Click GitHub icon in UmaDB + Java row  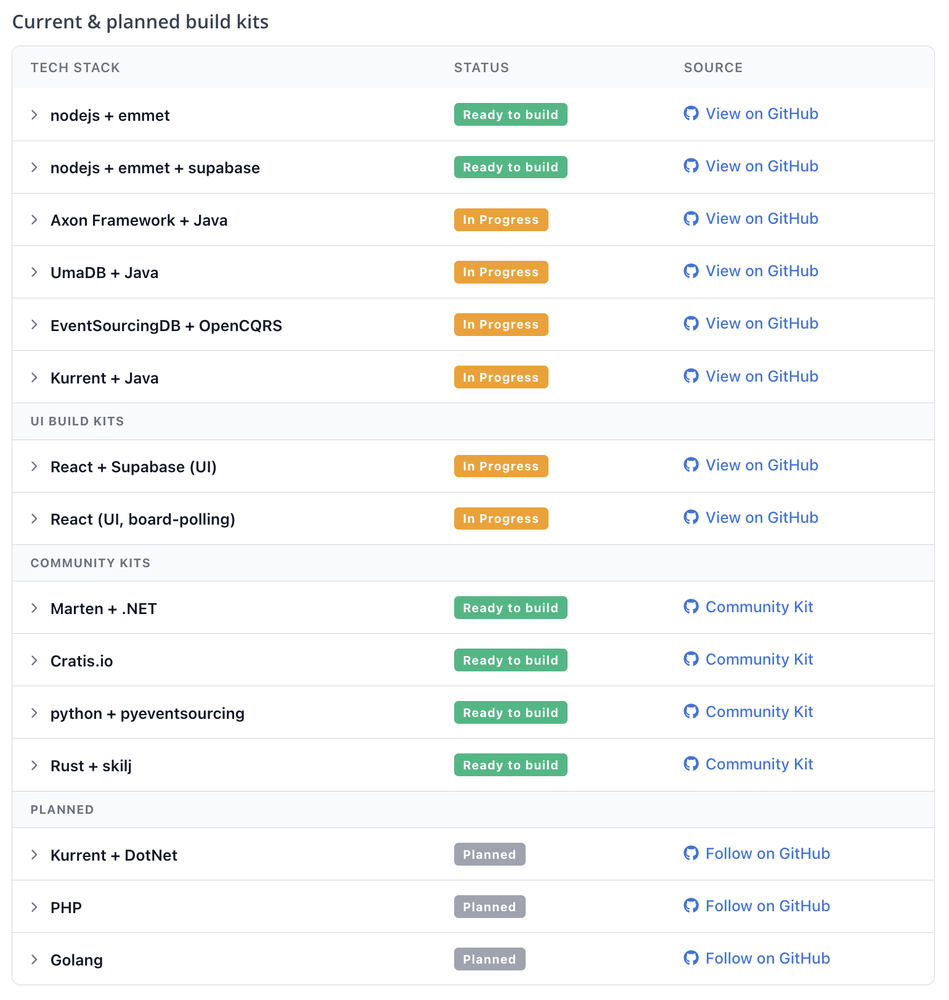[x=691, y=270]
